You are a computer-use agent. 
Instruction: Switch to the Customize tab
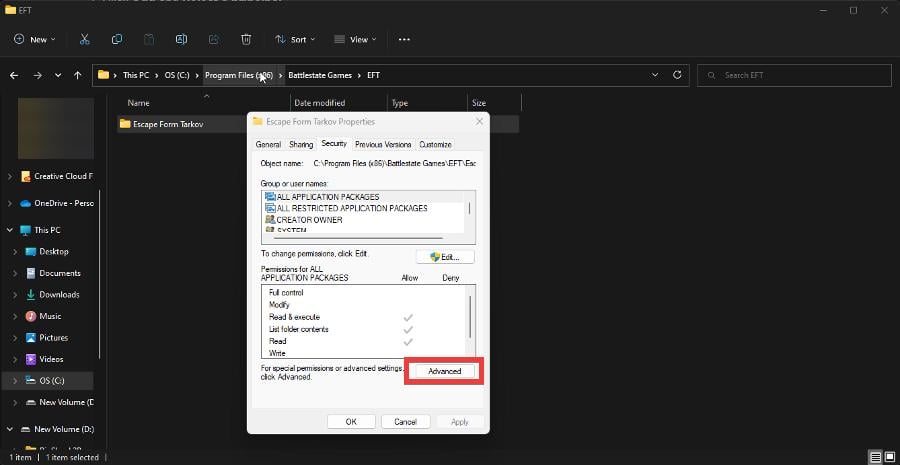click(x=435, y=144)
